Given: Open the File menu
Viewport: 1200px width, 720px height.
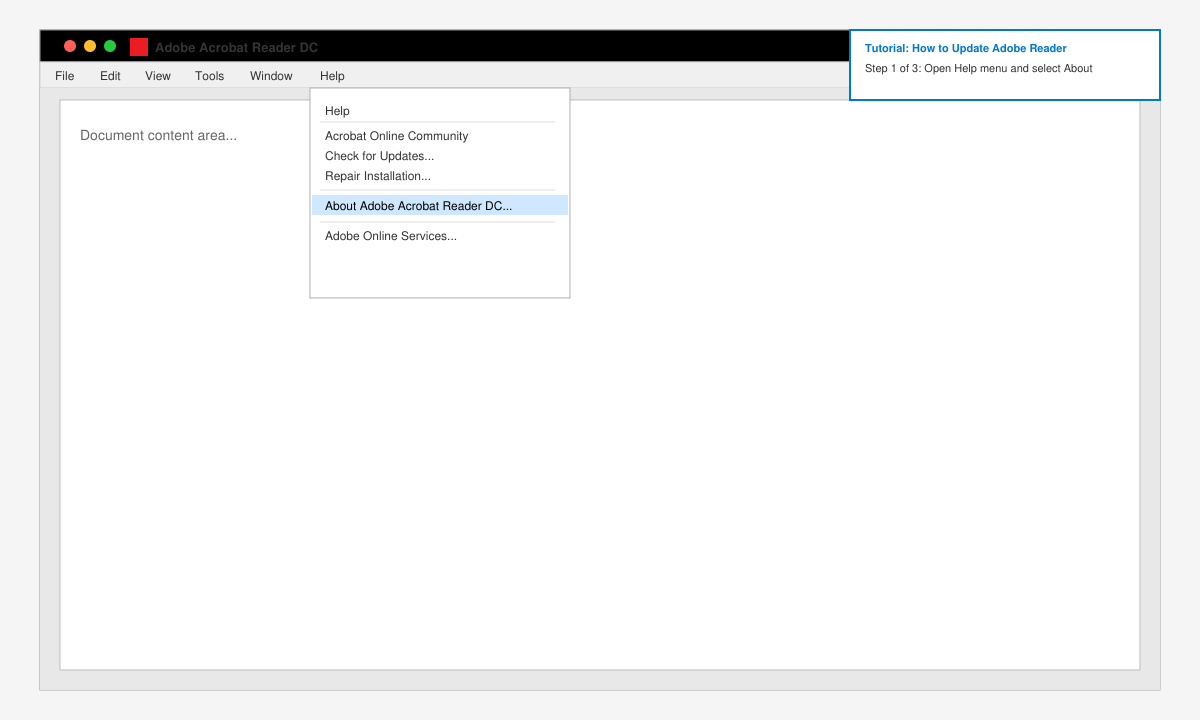Looking at the screenshot, I should [x=64, y=76].
